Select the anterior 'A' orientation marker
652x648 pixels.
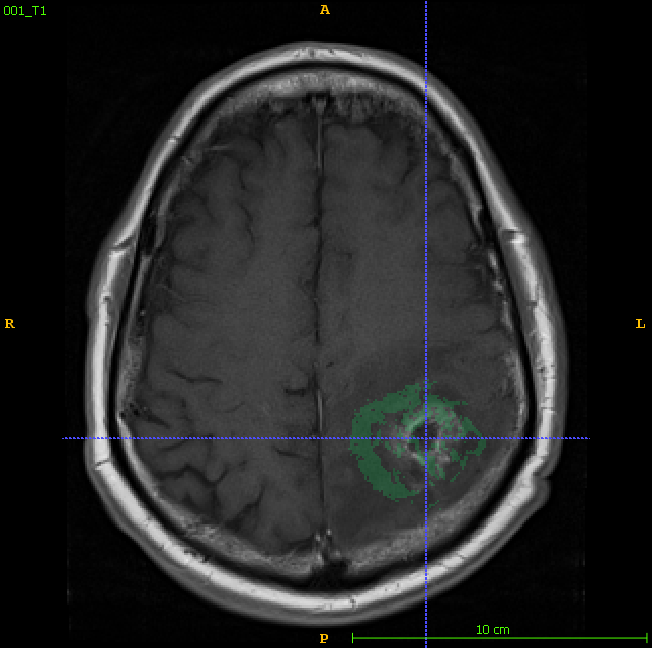click(324, 10)
